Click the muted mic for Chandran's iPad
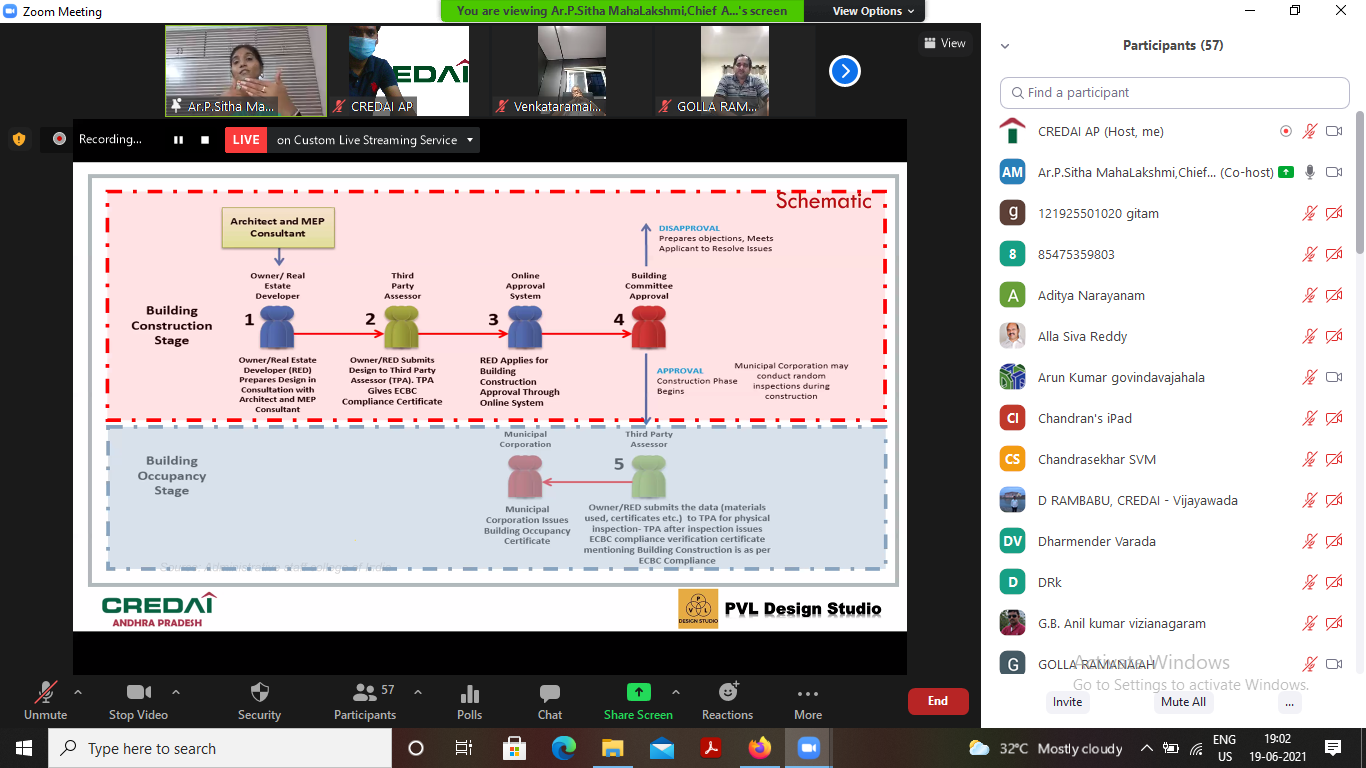1366x768 pixels. pos(1309,418)
